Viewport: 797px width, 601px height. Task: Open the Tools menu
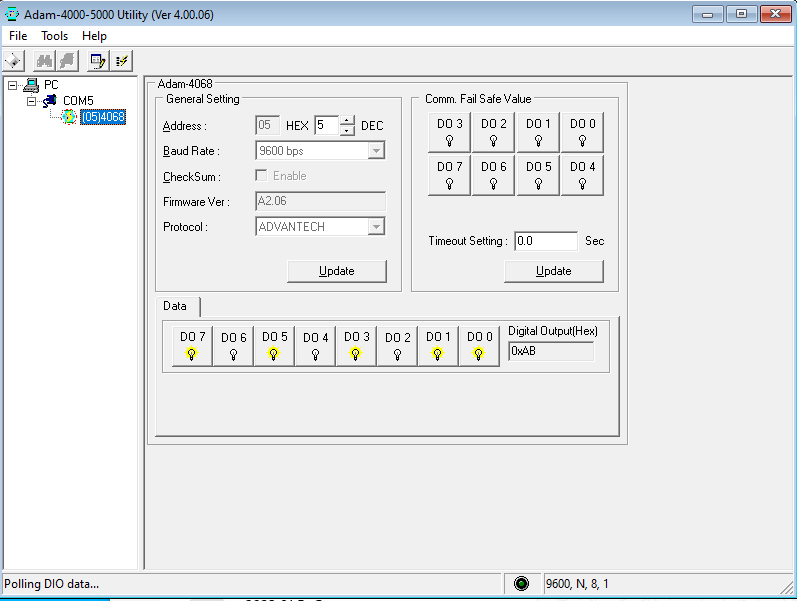(x=54, y=36)
